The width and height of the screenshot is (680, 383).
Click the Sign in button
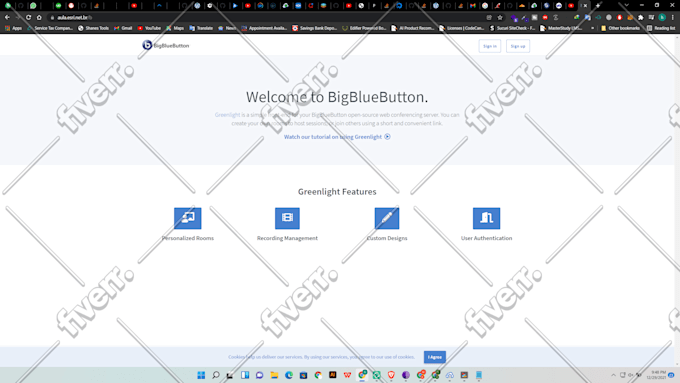(x=490, y=46)
